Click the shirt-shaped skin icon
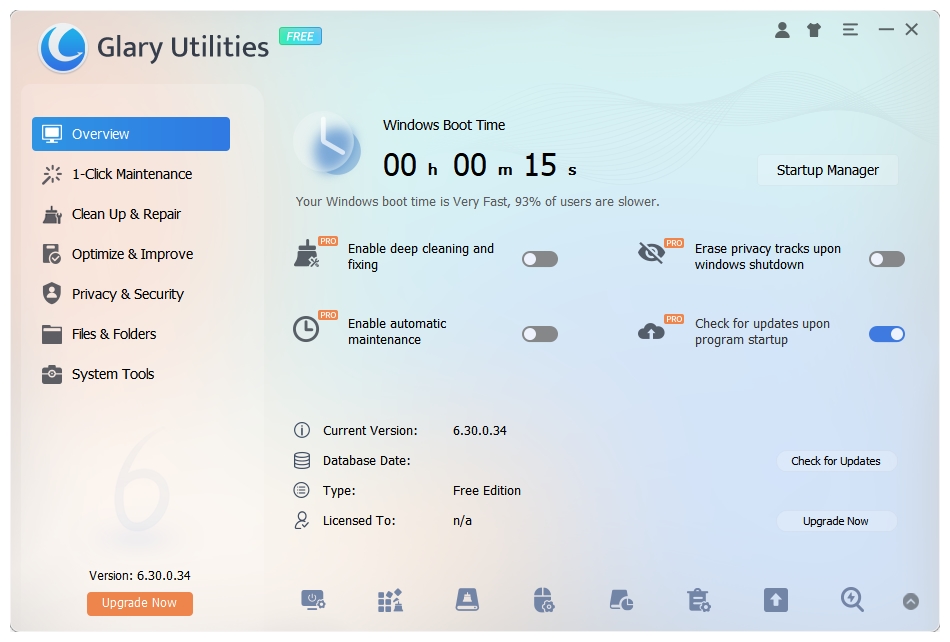Viewport: 950px width, 642px height. pyautogui.click(x=814, y=30)
